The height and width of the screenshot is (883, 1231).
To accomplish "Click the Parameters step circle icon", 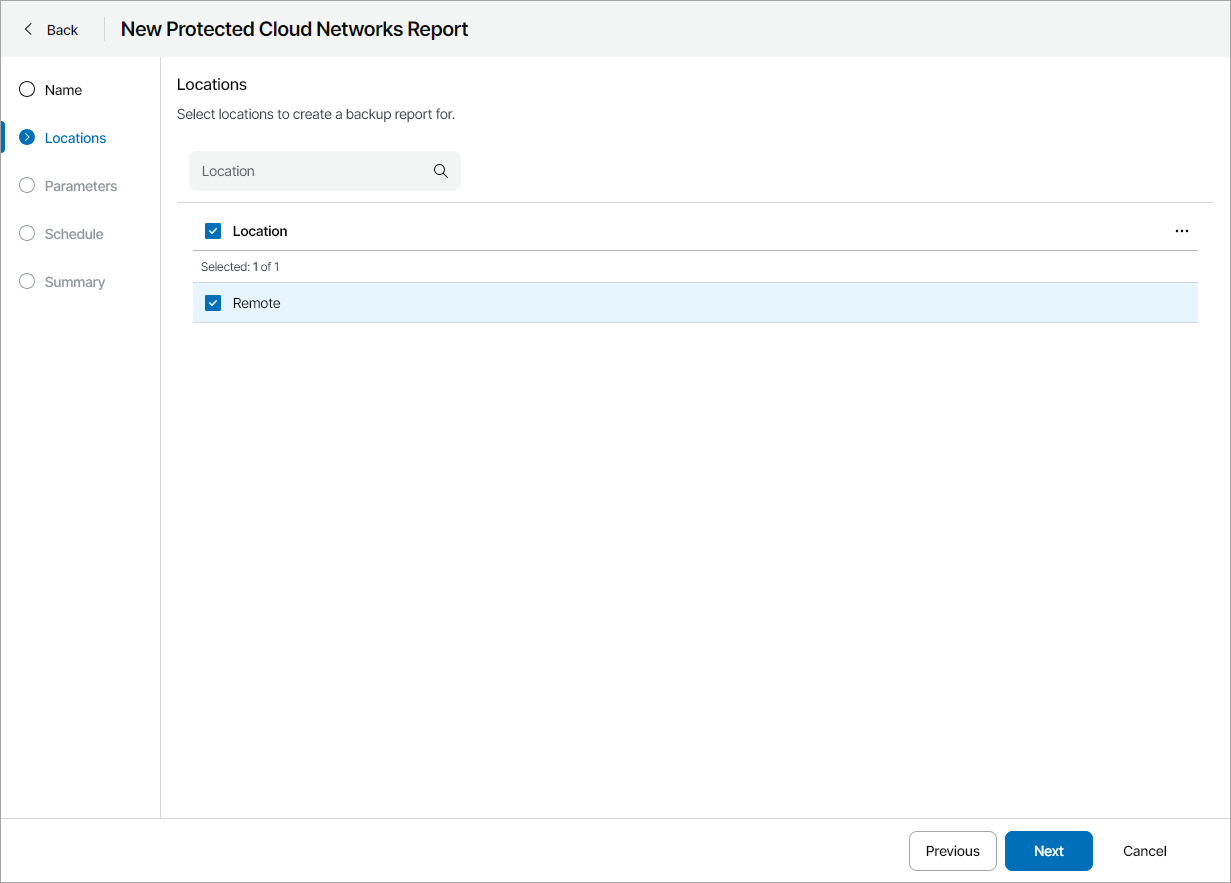I will [x=27, y=186].
